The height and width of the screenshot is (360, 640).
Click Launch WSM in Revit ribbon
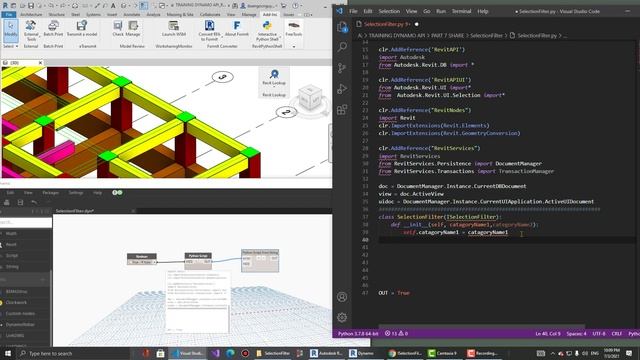[x=174, y=29]
